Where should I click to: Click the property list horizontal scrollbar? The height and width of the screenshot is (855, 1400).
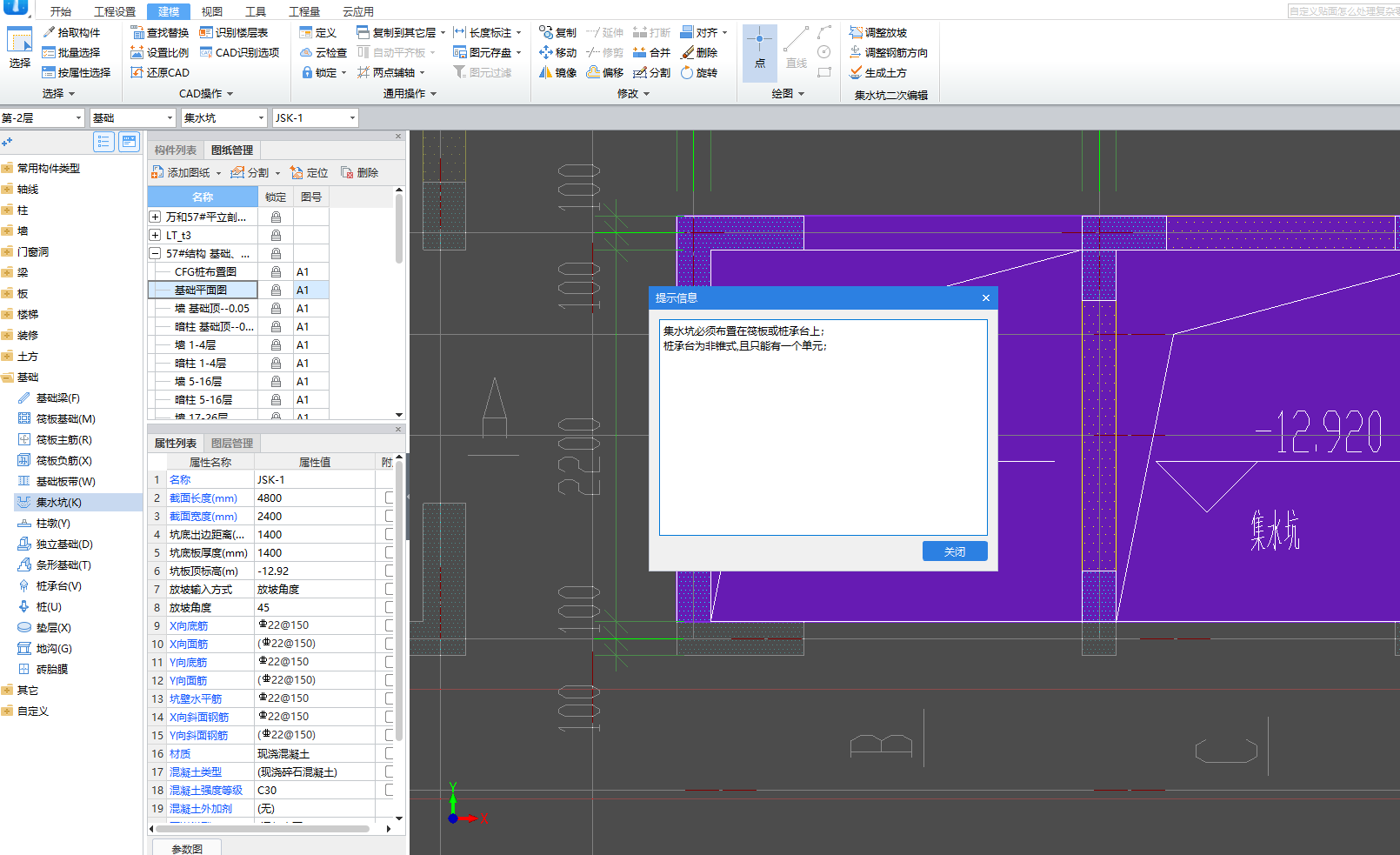(x=263, y=828)
